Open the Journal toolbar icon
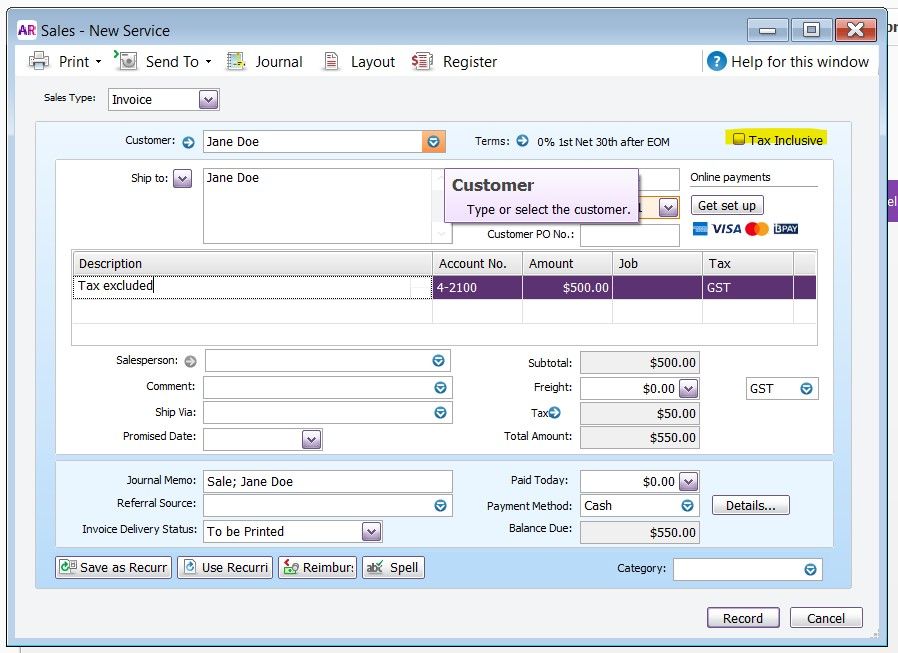This screenshot has height=653, width=898. (x=236, y=61)
